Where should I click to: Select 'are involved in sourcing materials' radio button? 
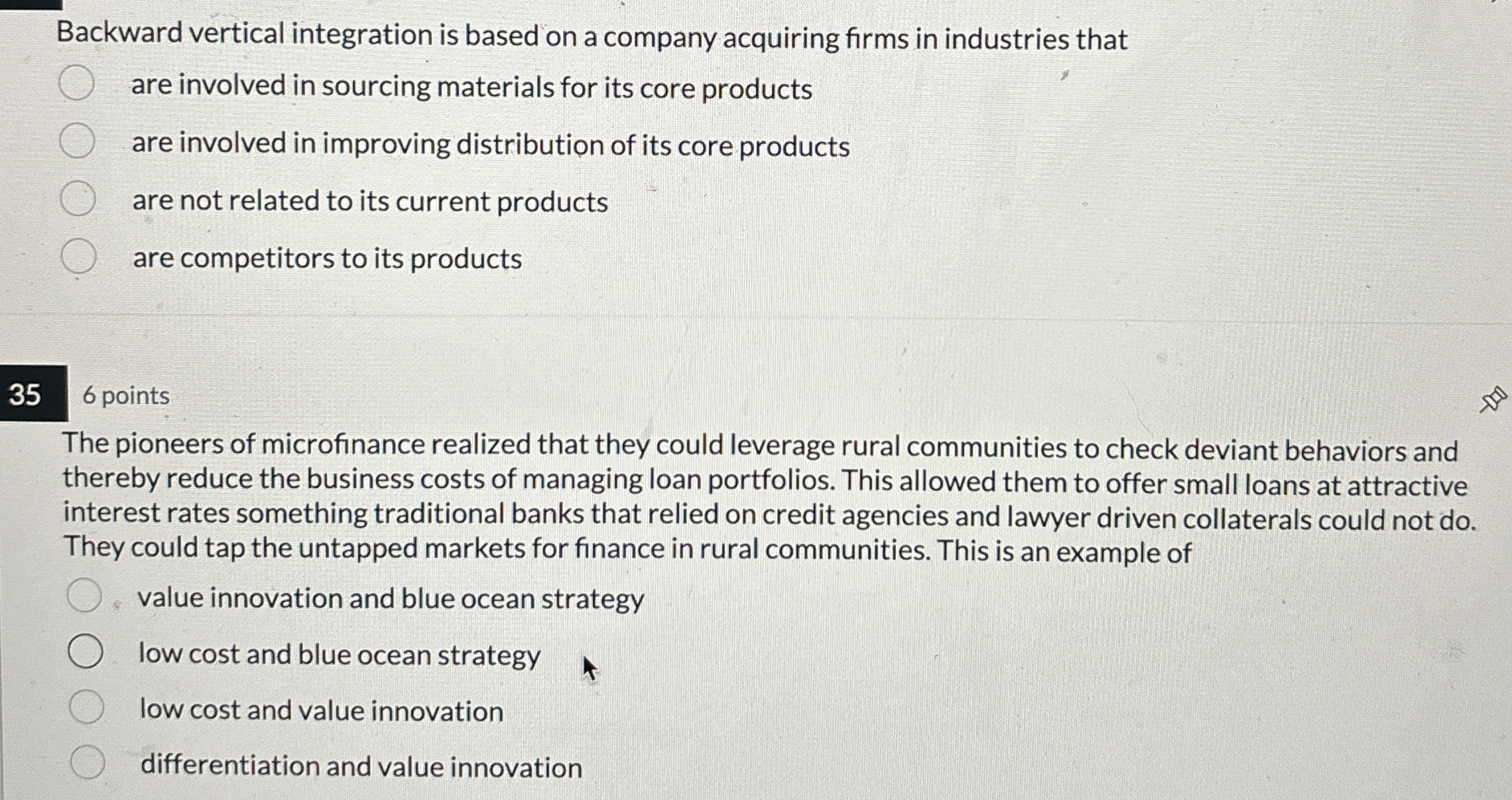[76, 83]
